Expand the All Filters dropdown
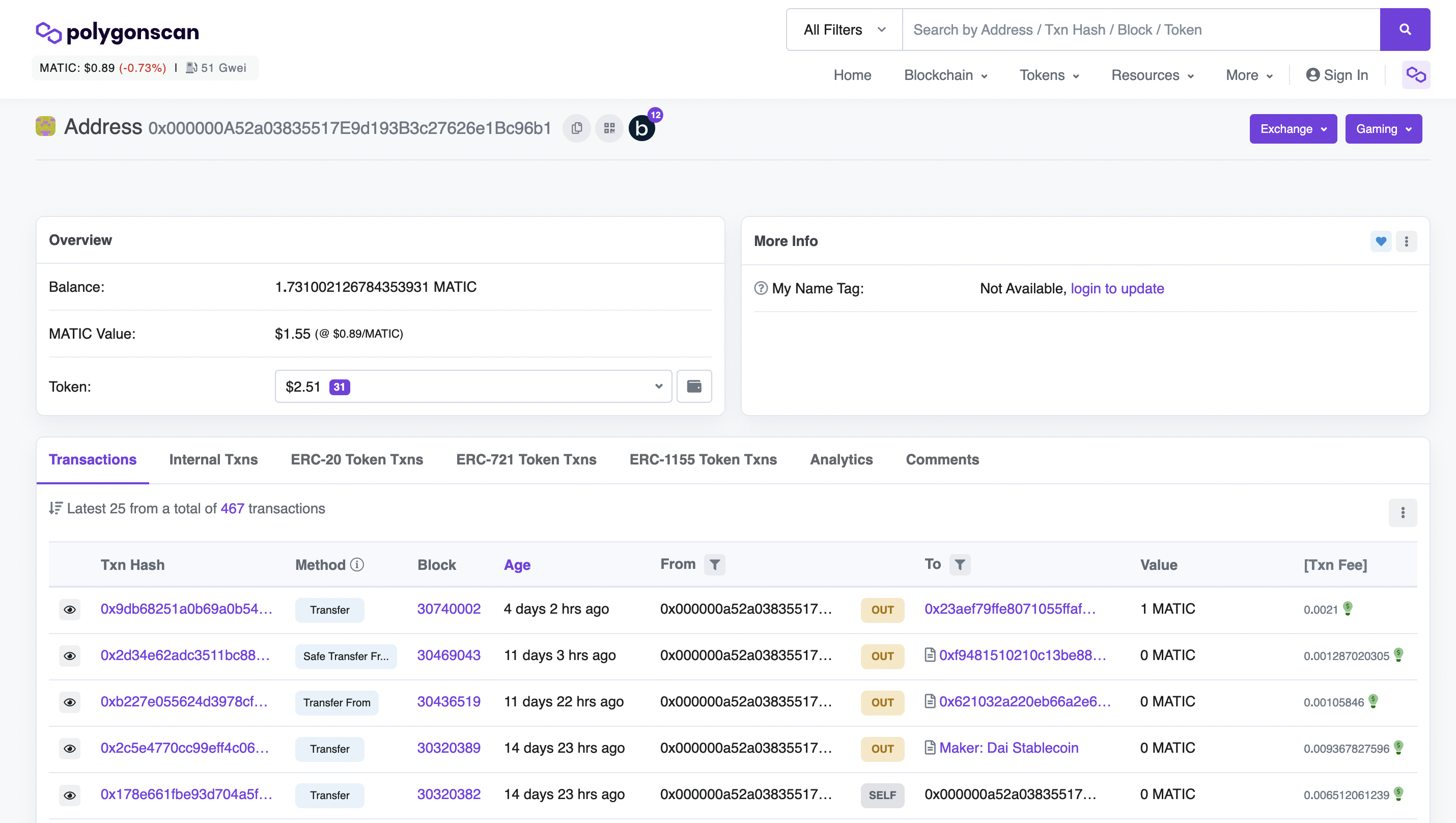The width and height of the screenshot is (1456, 823). 844,30
